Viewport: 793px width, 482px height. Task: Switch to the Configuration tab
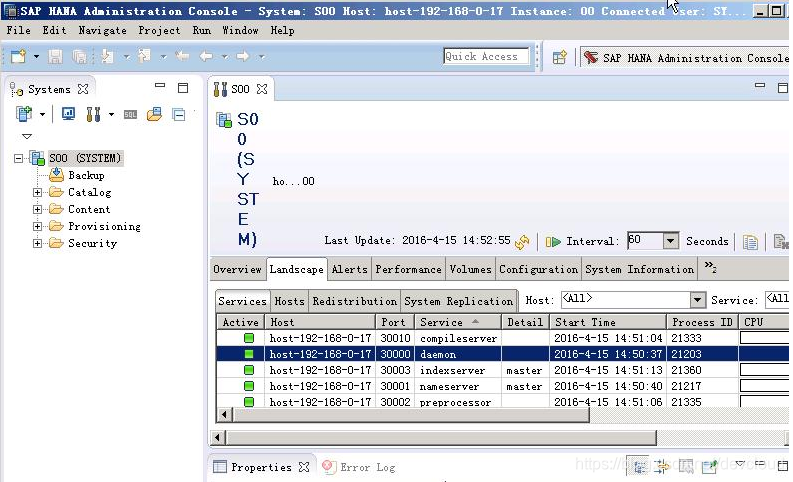coord(539,269)
